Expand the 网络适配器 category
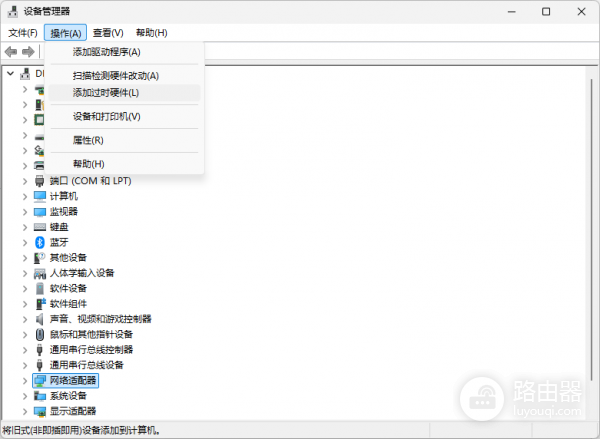Viewport: 600px width, 439px height. (x=25, y=380)
